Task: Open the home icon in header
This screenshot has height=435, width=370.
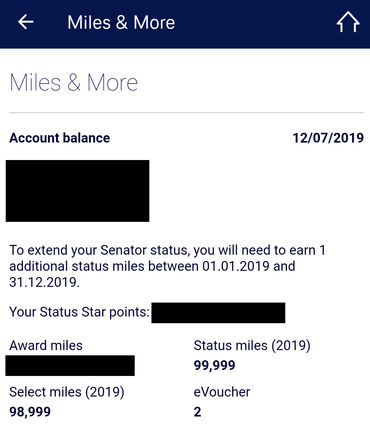Action: click(348, 22)
